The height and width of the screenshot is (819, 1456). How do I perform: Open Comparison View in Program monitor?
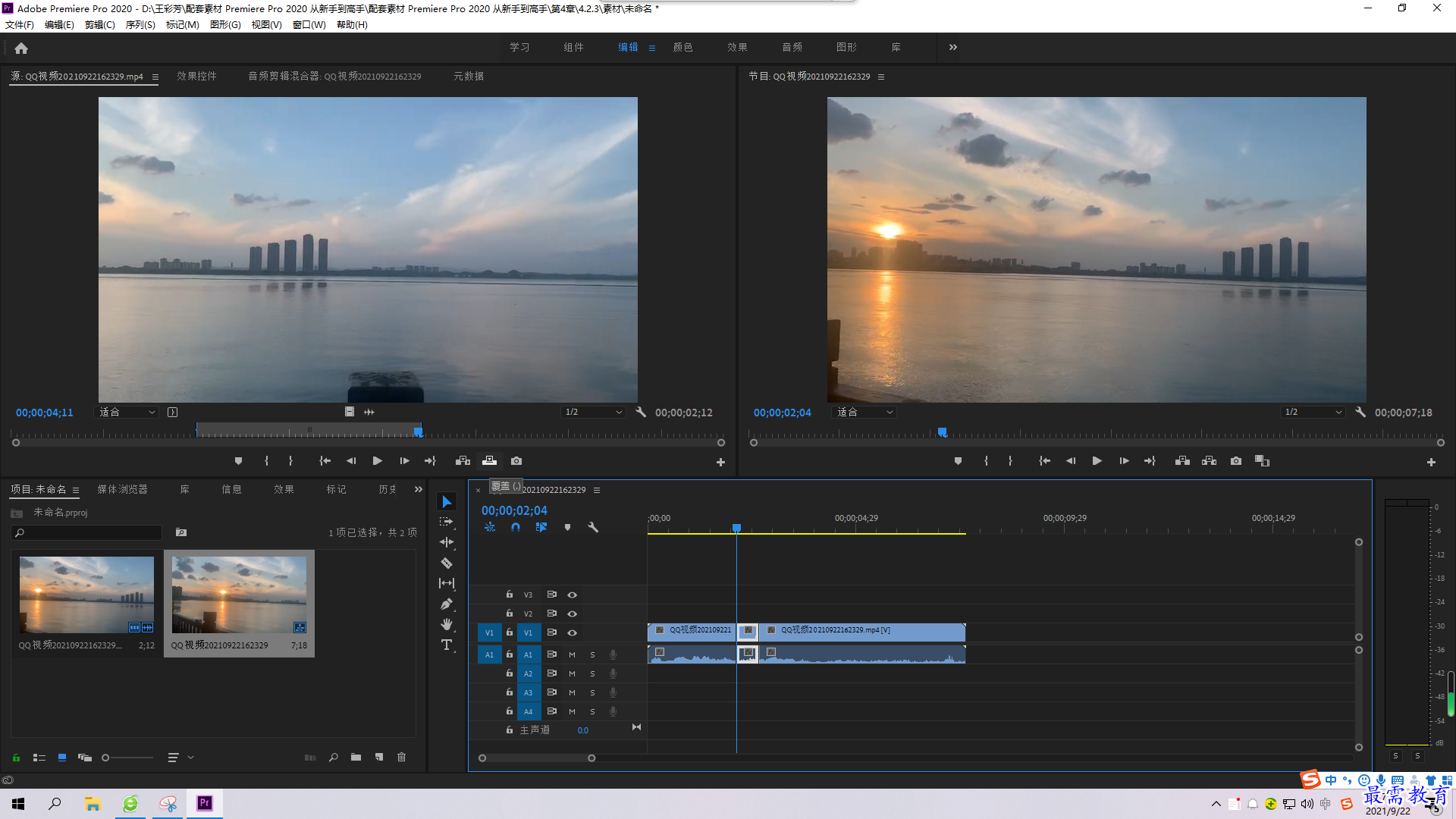coord(1262,461)
